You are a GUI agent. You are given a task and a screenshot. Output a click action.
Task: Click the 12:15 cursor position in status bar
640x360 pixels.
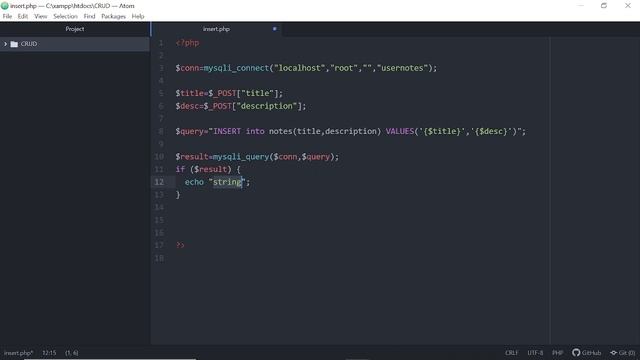click(49, 353)
